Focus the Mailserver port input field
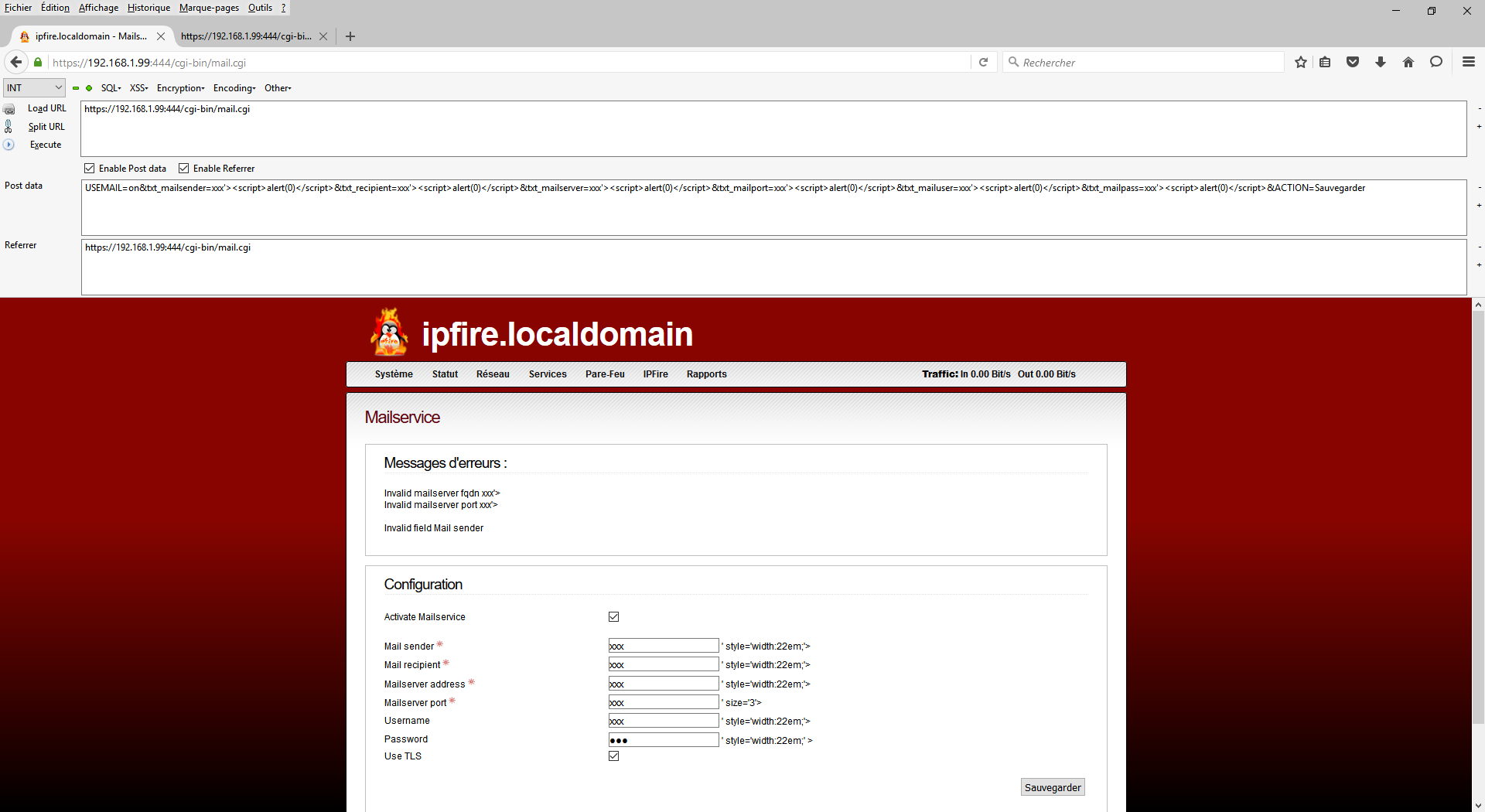Screen dimensions: 1485x812 point(664,702)
